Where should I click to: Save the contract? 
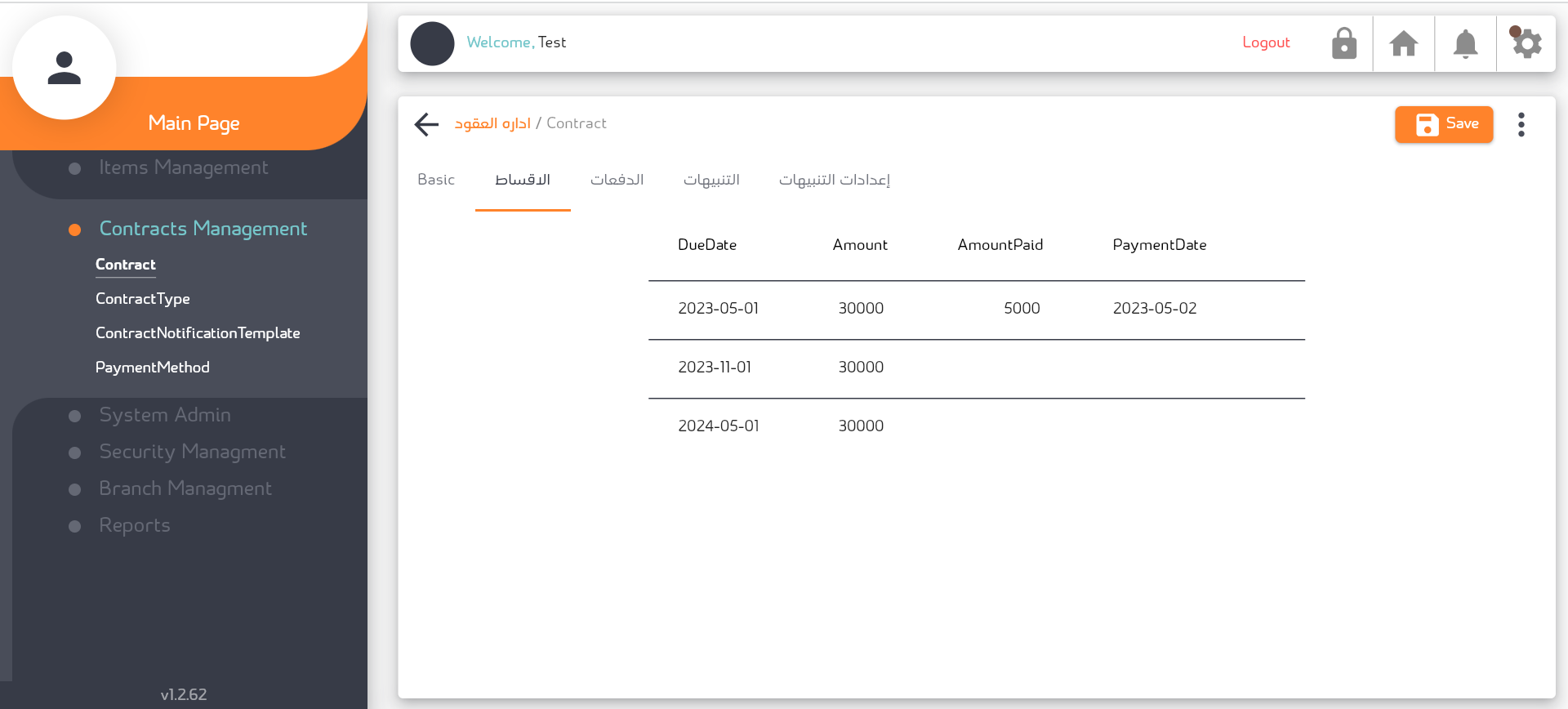click(1444, 124)
